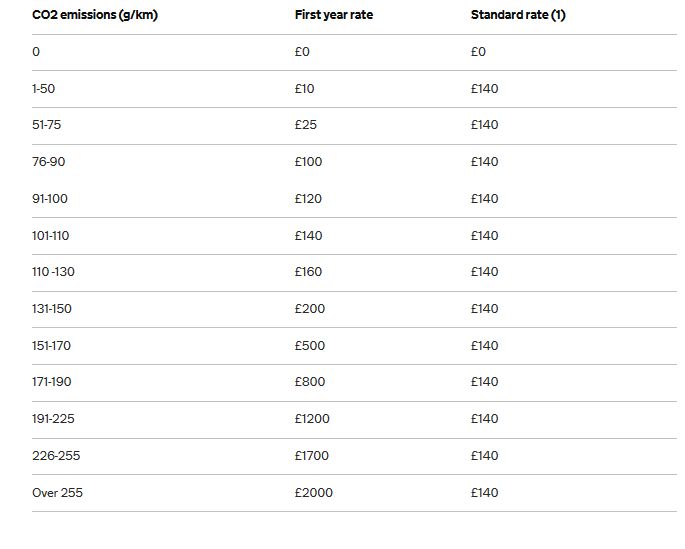The height and width of the screenshot is (549, 685).
Task: Click the £500 first year rate cell
Action: [310, 345]
